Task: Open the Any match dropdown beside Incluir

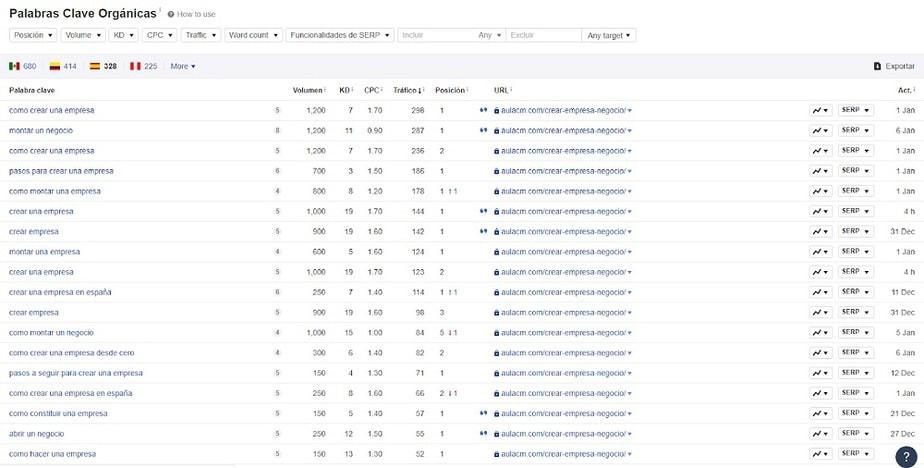Action: coord(490,35)
